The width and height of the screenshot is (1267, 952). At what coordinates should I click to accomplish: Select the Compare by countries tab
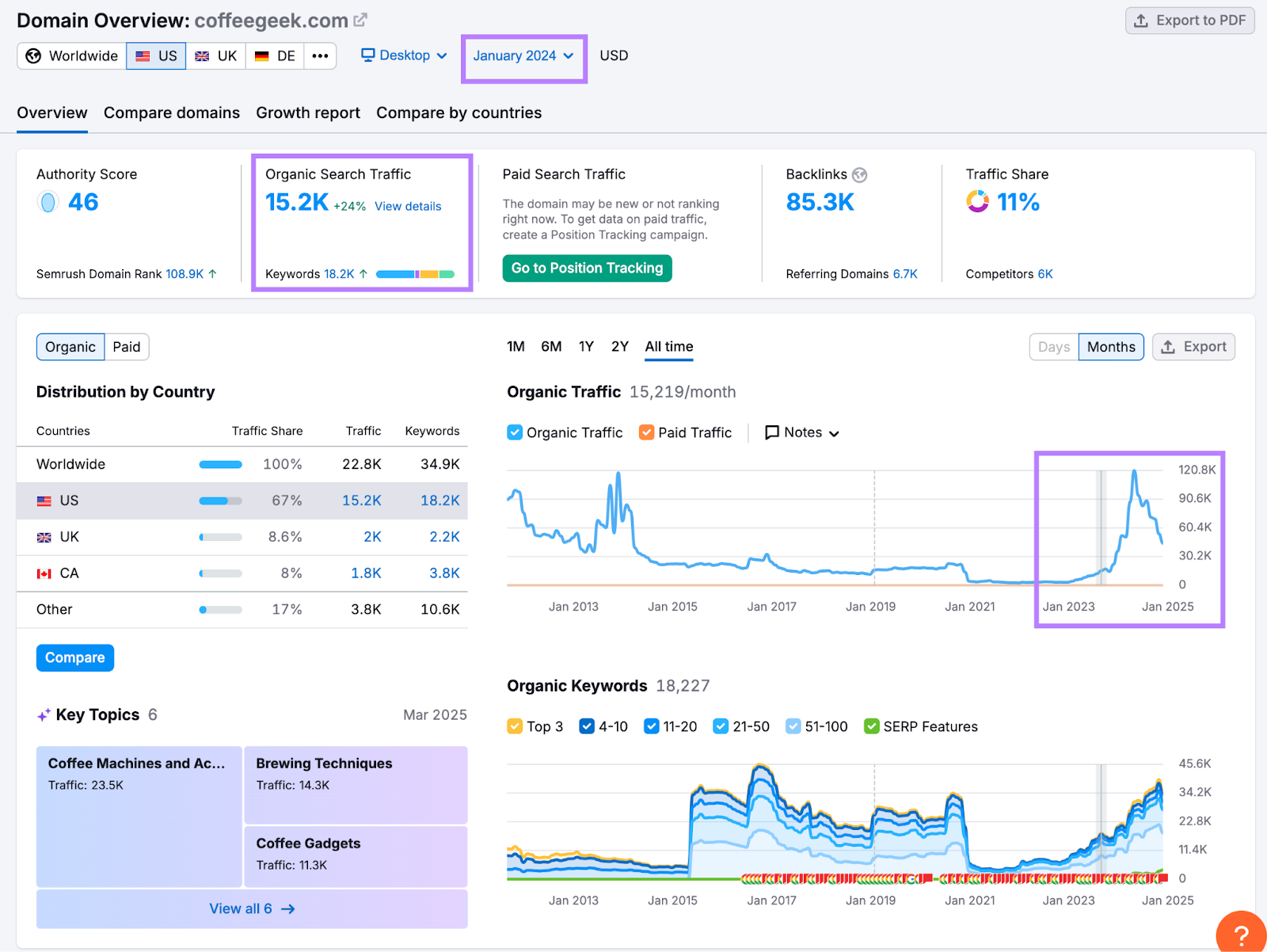pos(458,112)
